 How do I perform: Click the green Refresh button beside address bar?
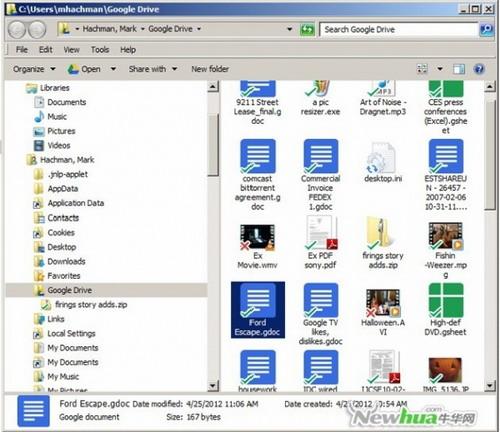(307, 30)
